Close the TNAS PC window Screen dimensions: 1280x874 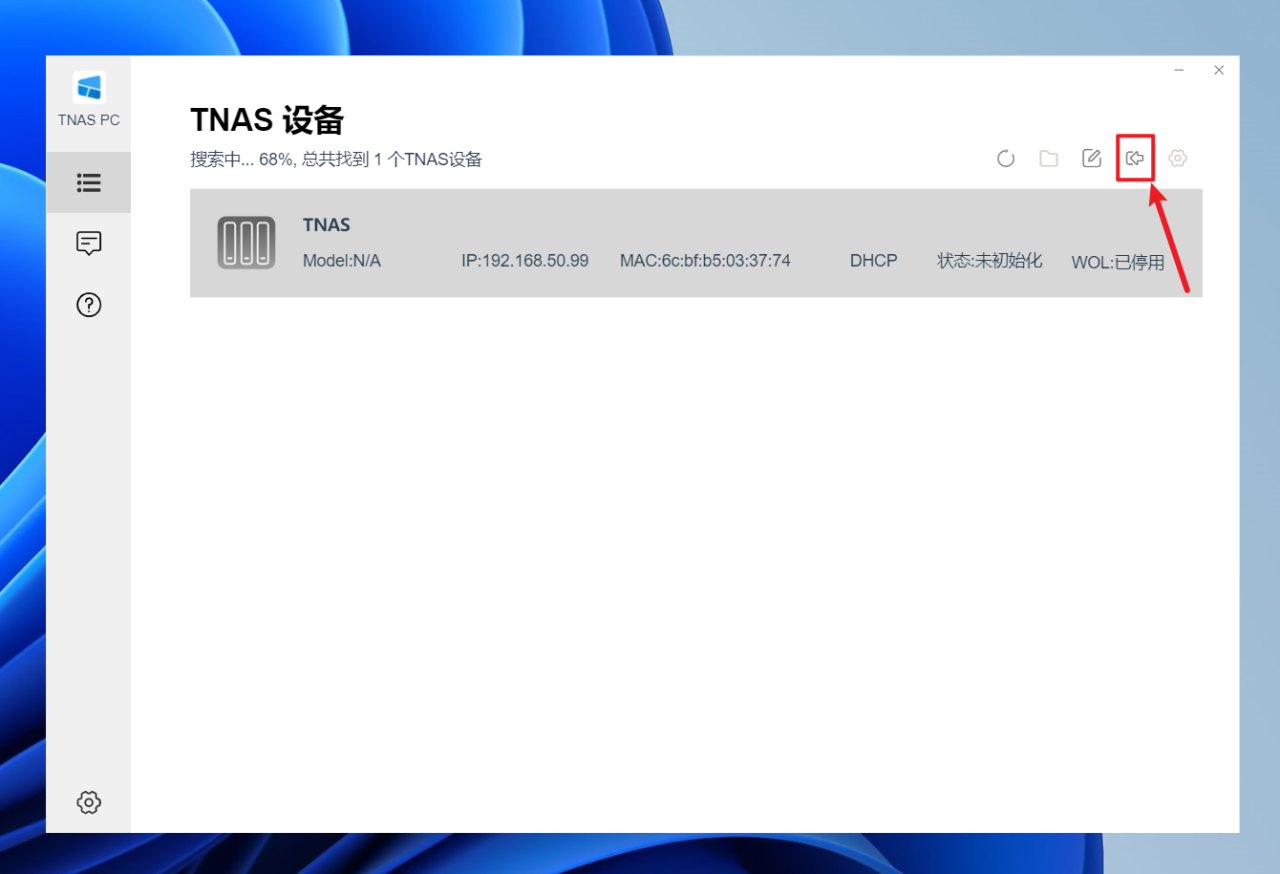point(1219,70)
